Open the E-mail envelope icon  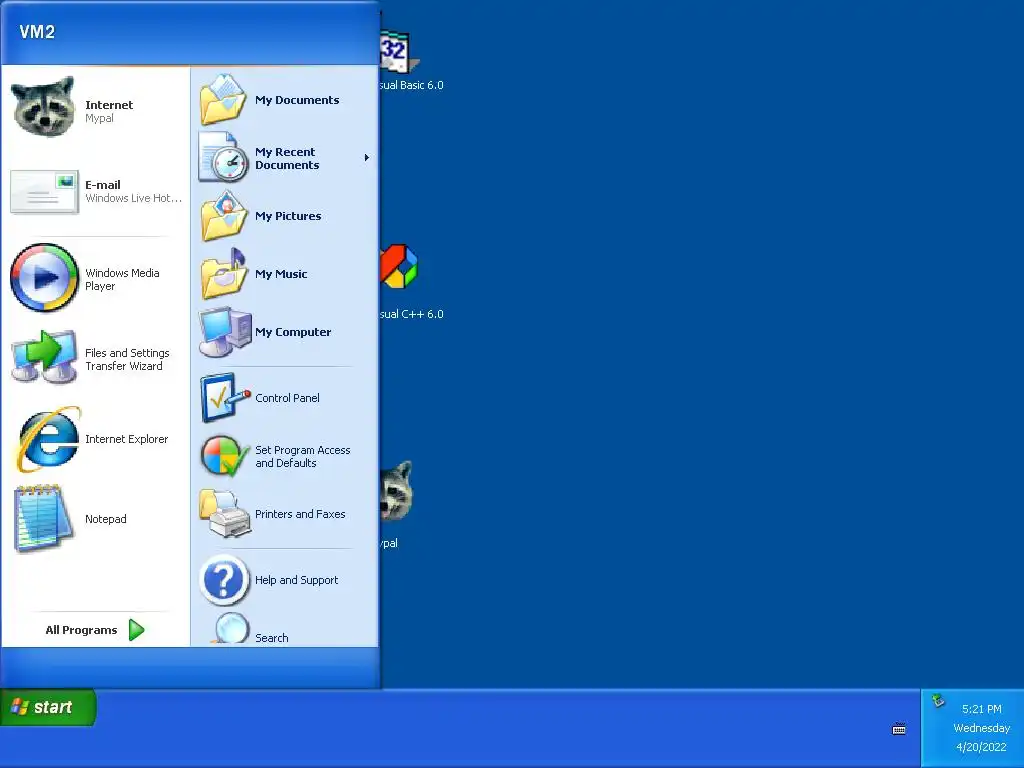coord(44,191)
